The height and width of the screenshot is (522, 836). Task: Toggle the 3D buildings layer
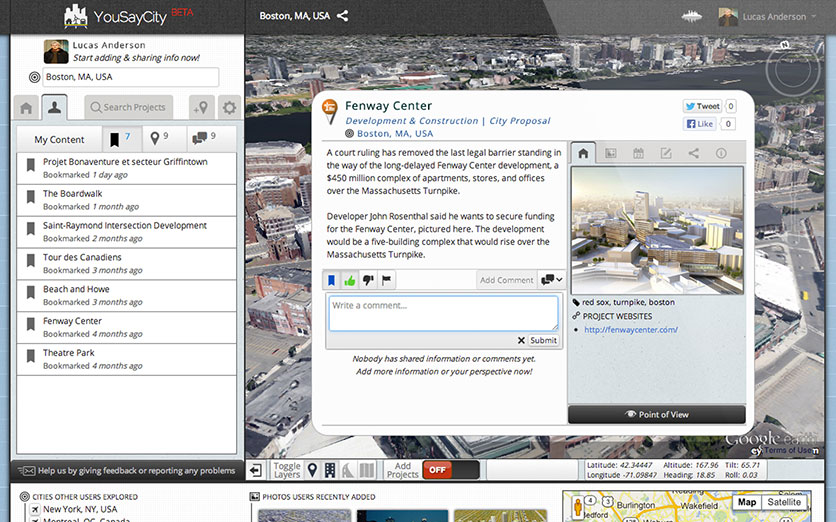click(330, 470)
